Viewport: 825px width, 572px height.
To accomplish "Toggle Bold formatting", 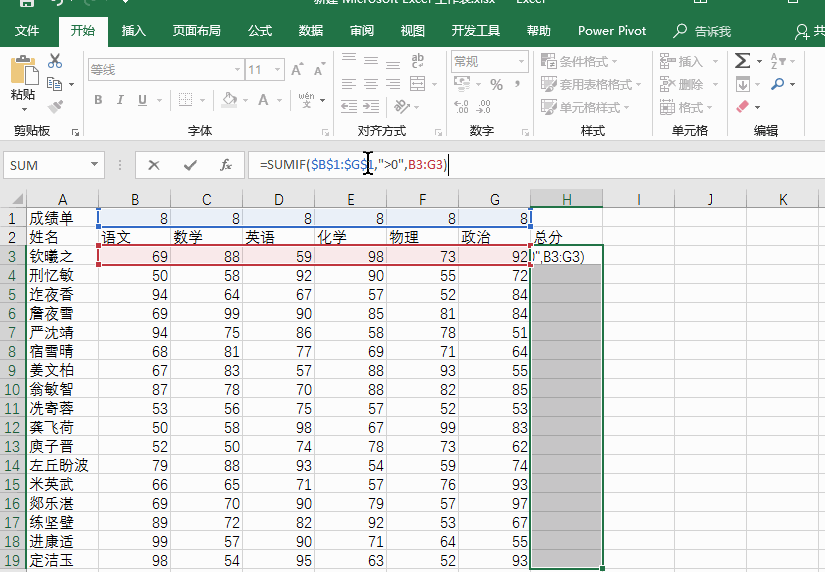I will coord(98,100).
